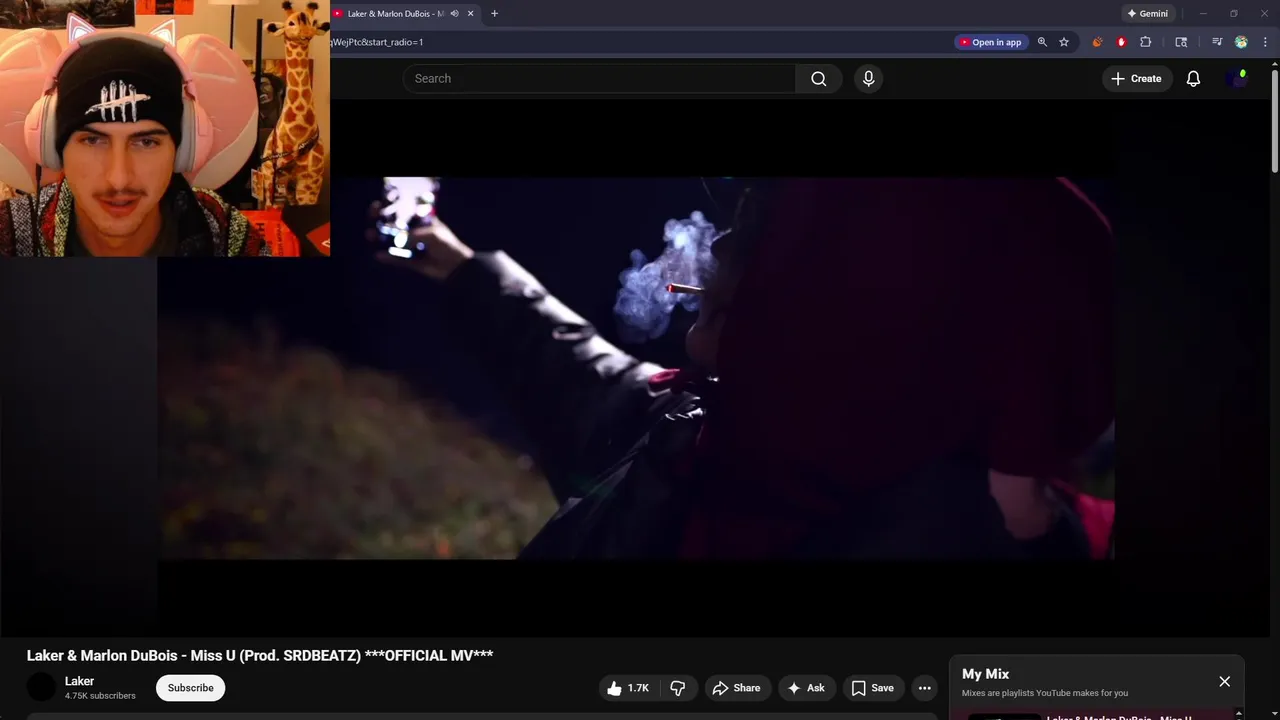Screen dimensions: 1280x720
Task: Click Open in app chip
Action: point(990,42)
